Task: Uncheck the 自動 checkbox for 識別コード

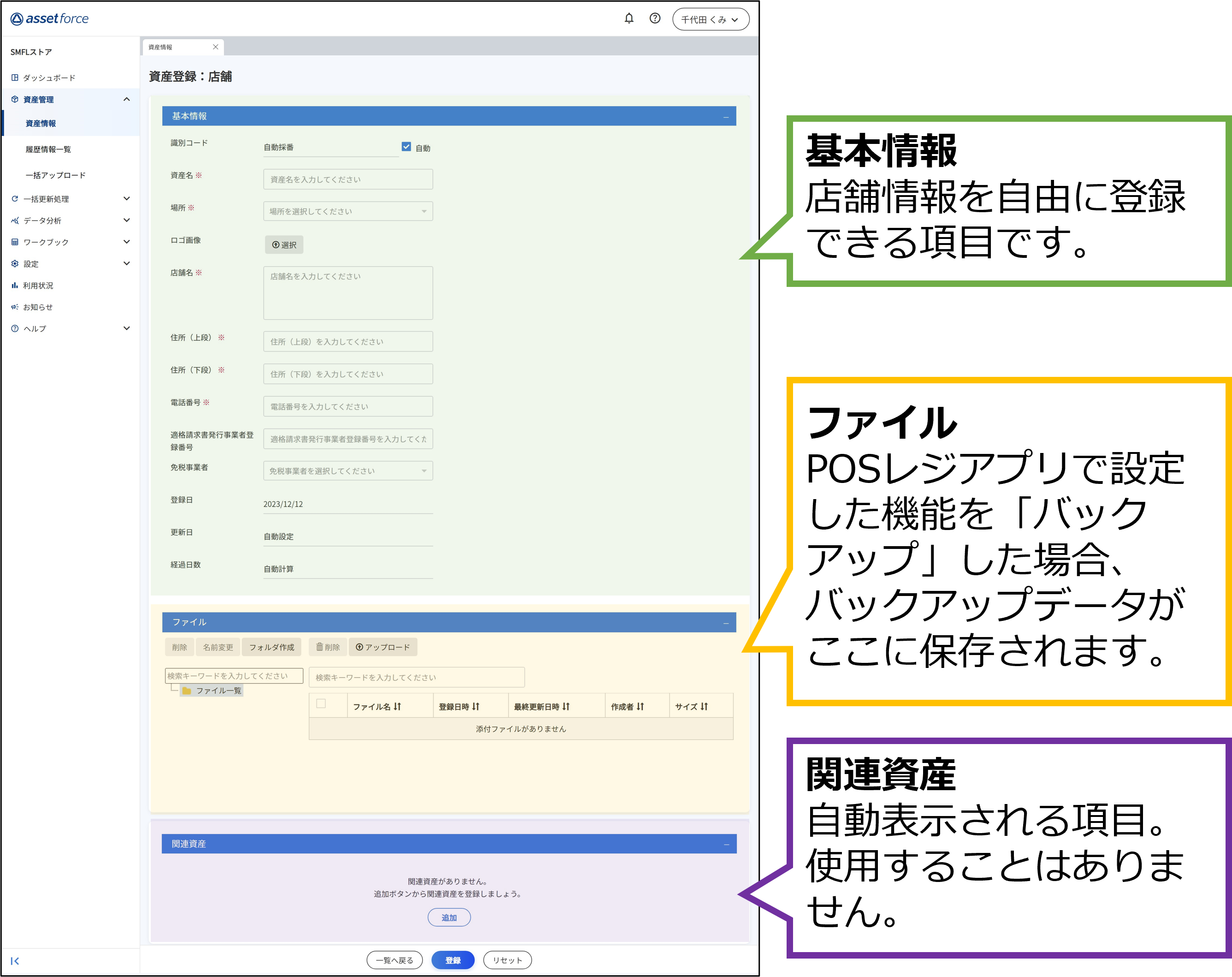Action: pyautogui.click(x=406, y=146)
